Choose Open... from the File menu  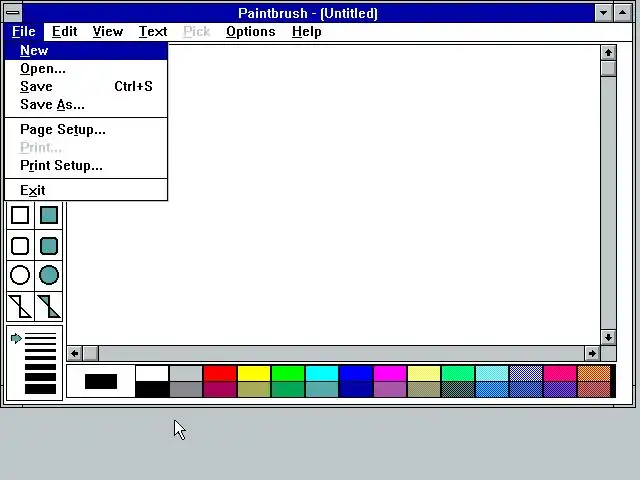point(86,69)
